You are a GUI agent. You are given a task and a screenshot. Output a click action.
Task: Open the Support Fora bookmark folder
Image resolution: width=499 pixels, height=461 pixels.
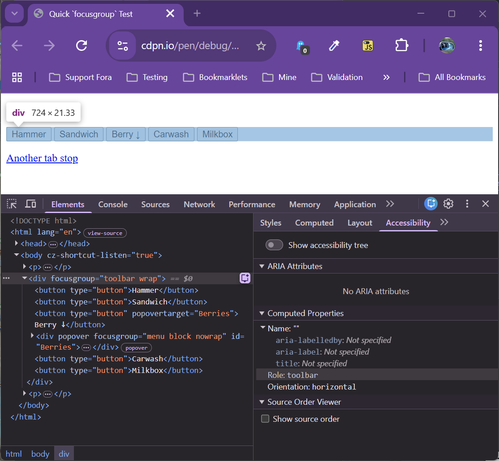pos(80,77)
